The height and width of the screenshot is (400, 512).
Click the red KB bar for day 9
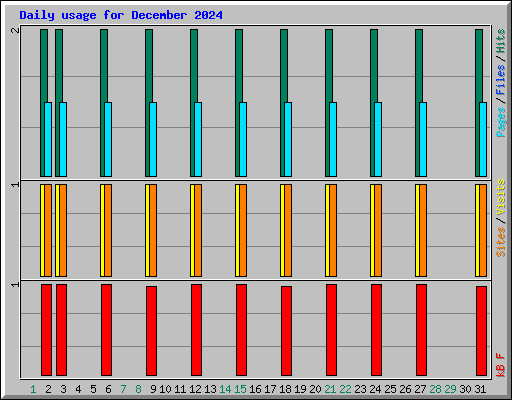click(x=151, y=331)
